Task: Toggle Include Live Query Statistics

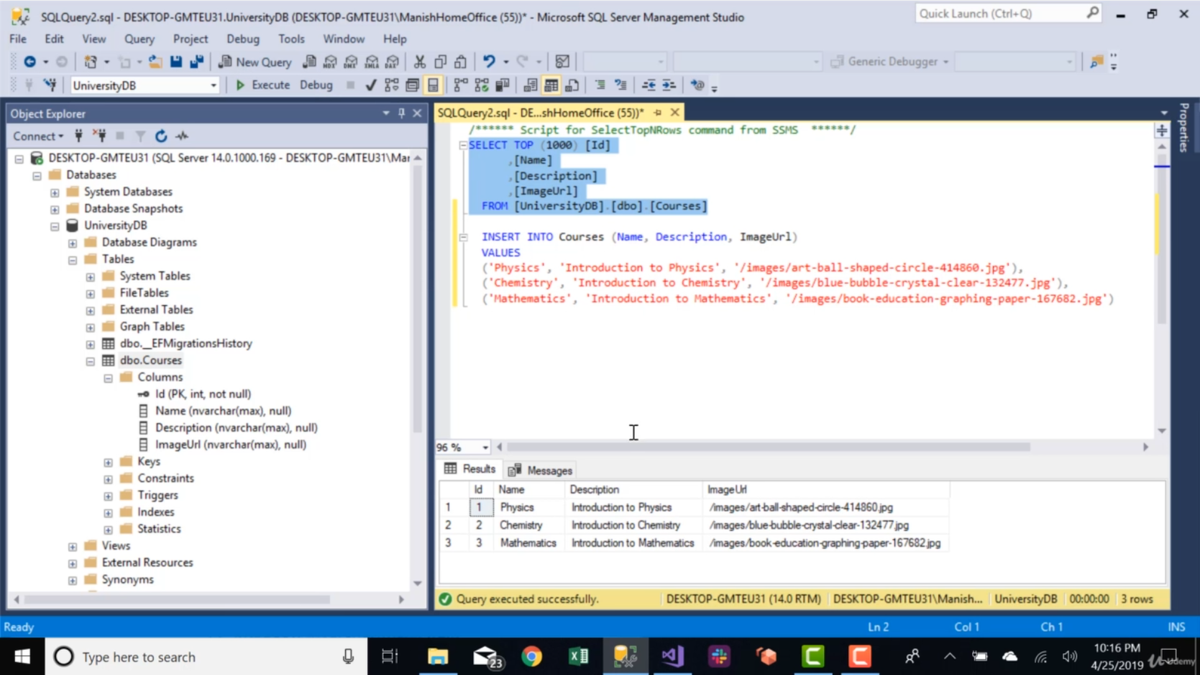Action: click(481, 86)
